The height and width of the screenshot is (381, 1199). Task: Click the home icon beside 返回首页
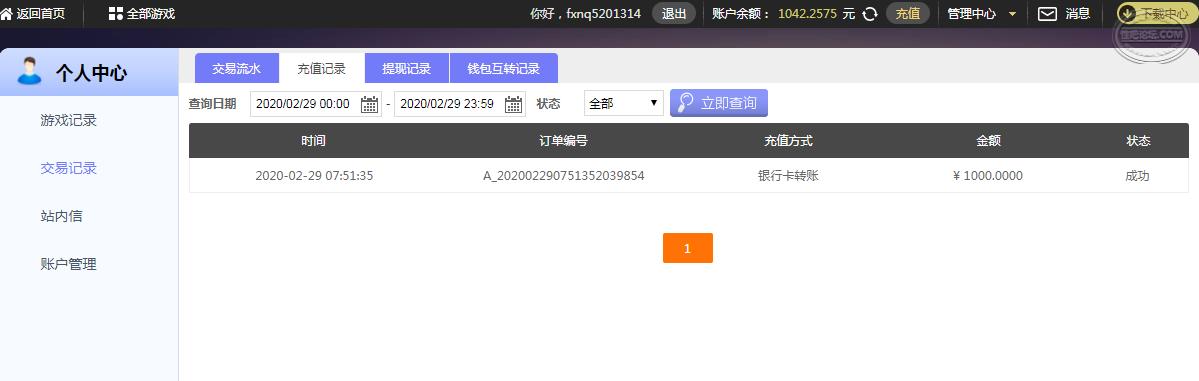pos(6,14)
